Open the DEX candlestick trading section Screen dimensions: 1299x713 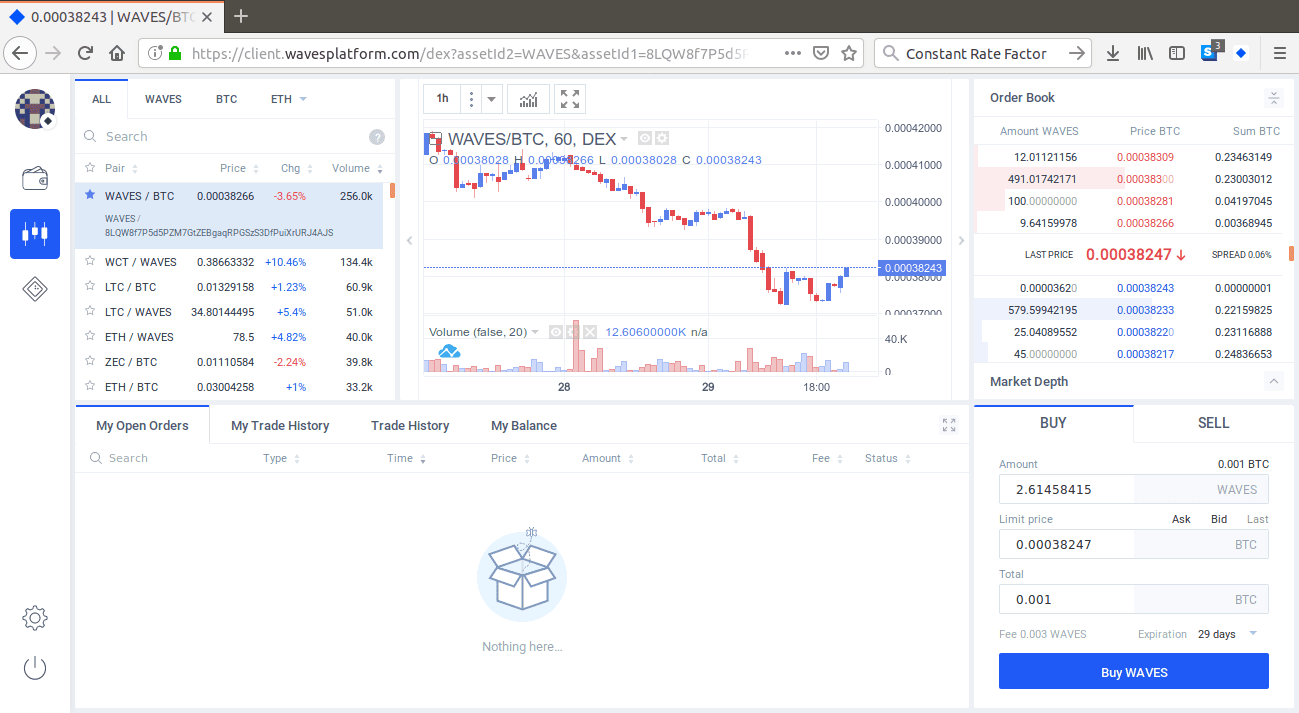(x=35, y=234)
